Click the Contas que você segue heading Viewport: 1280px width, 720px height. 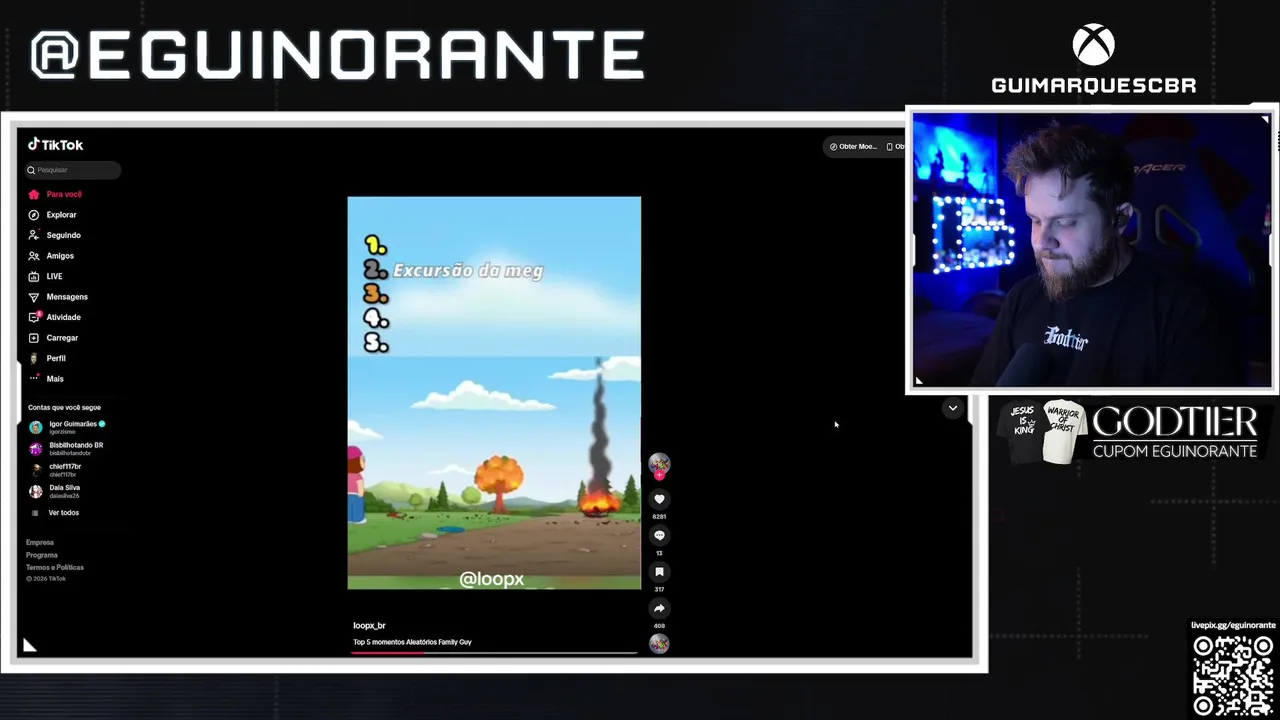point(65,408)
